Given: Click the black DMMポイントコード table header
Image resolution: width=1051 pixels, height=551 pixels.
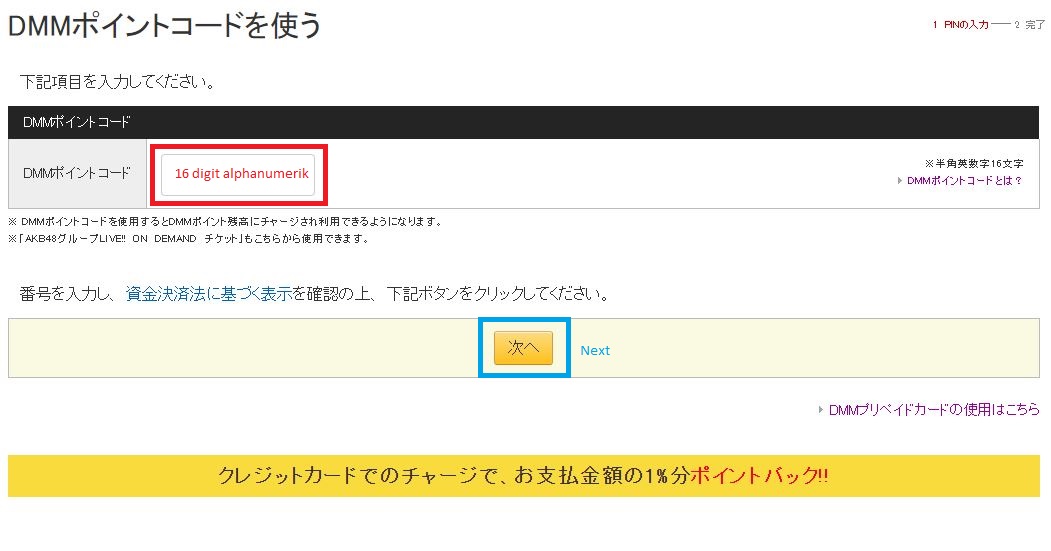Looking at the screenshot, I should 523,122.
